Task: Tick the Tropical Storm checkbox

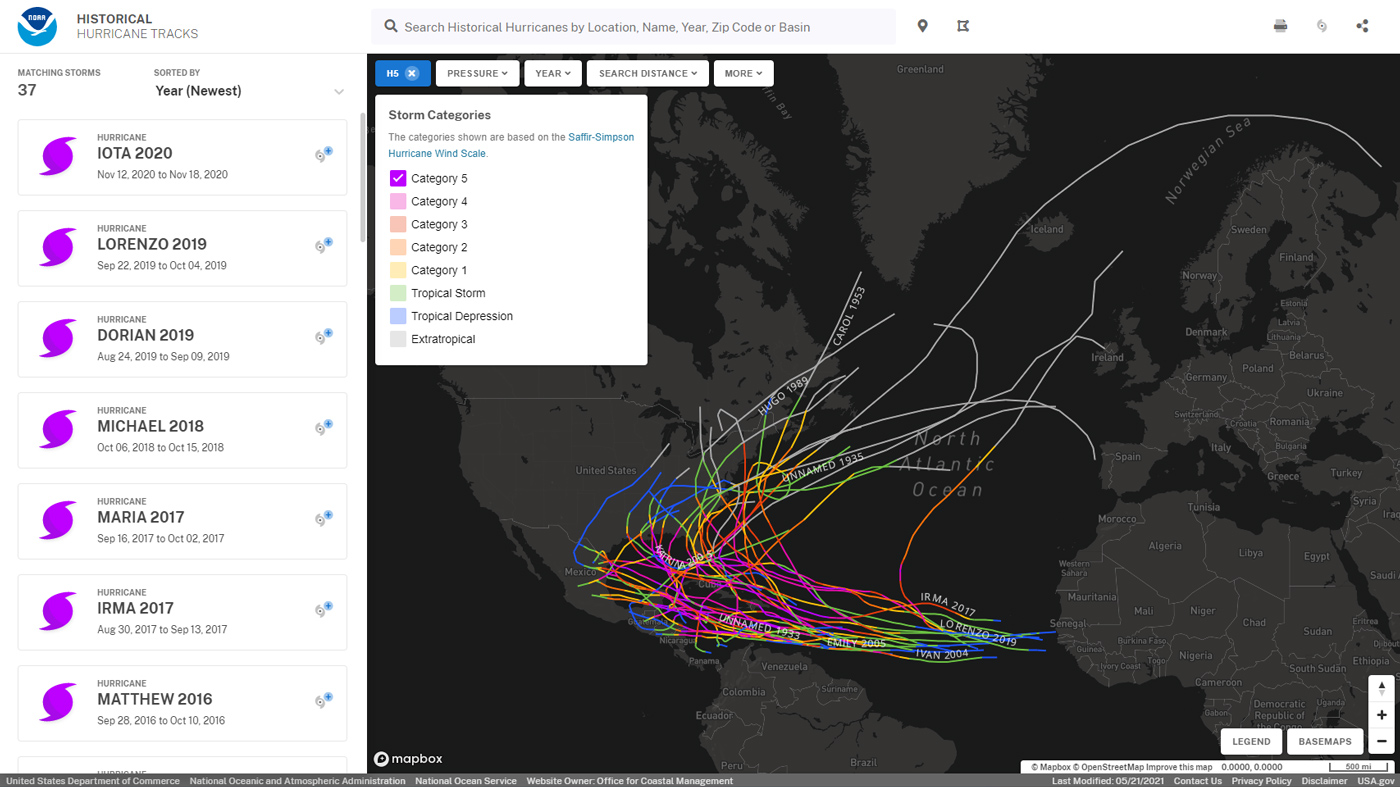Action: [x=398, y=293]
